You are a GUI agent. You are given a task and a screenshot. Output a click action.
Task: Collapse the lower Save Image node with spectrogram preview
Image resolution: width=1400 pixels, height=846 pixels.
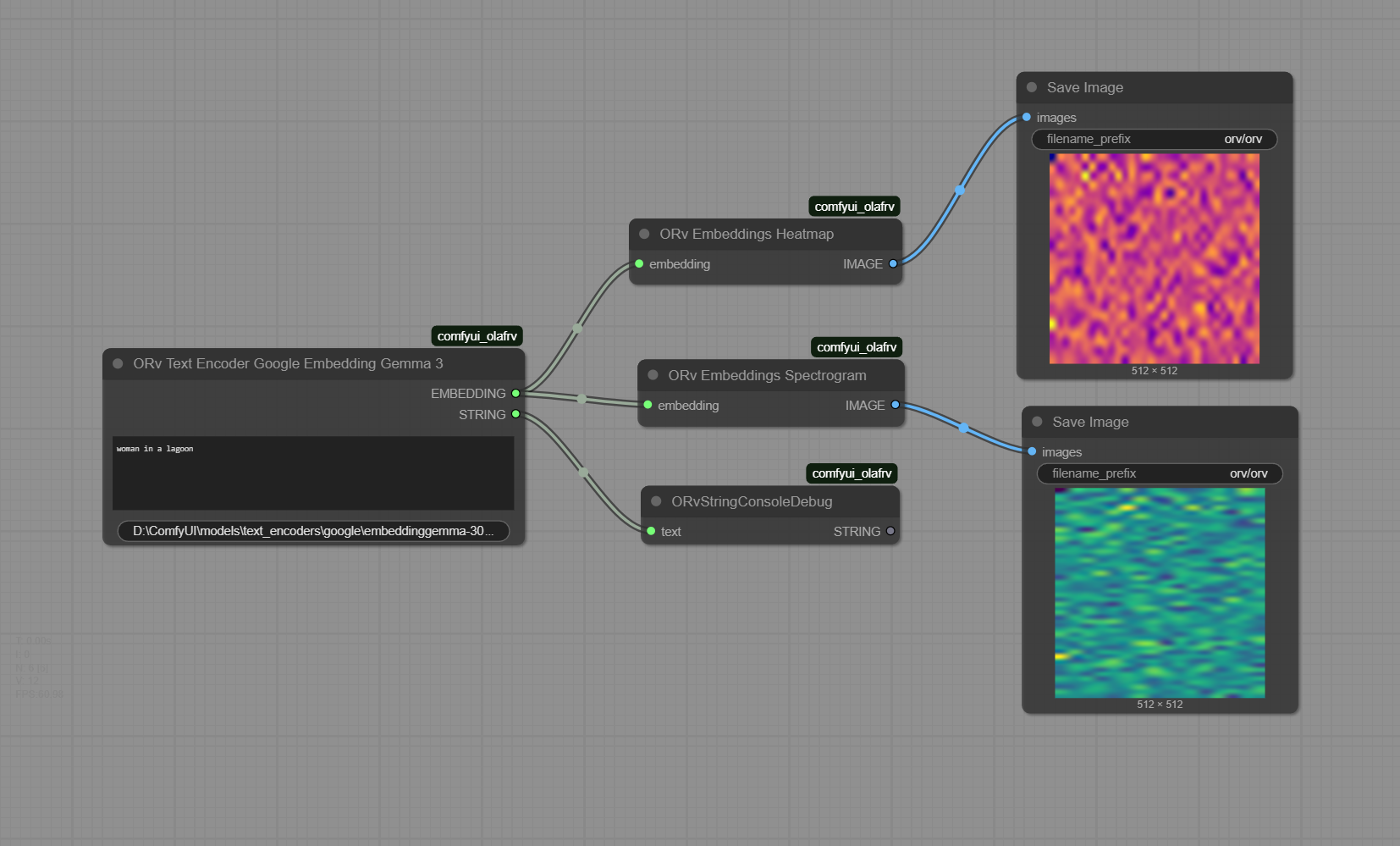click(x=1037, y=422)
